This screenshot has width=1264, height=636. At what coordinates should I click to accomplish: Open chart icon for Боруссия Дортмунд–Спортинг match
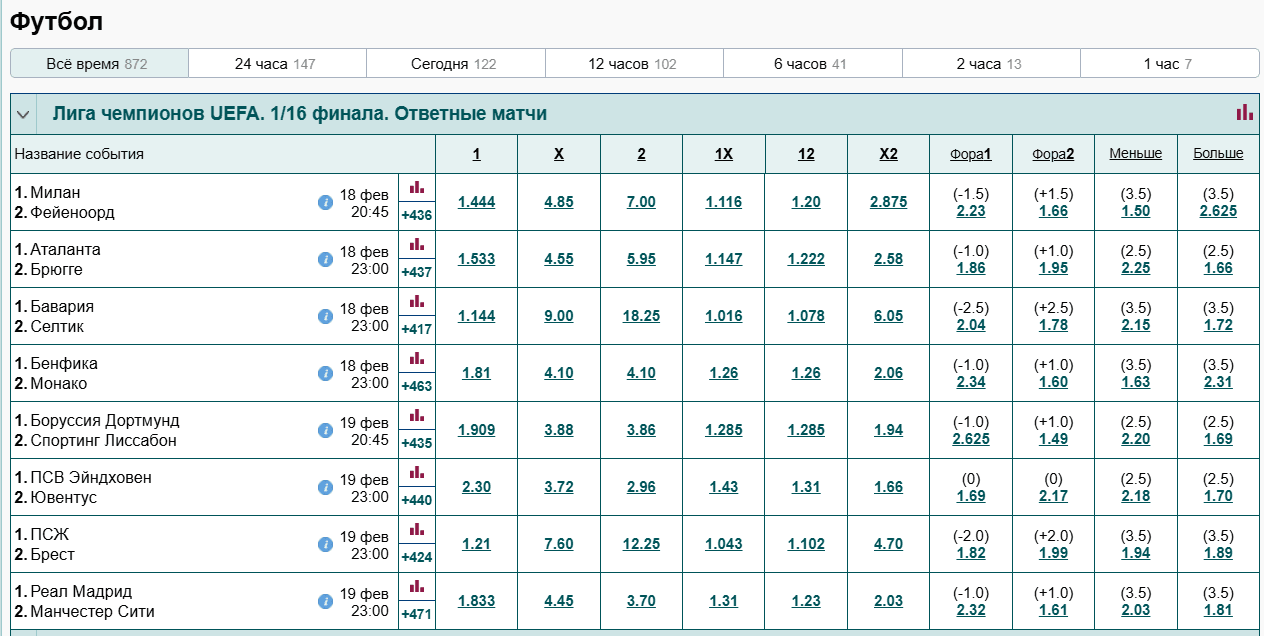pos(417,415)
